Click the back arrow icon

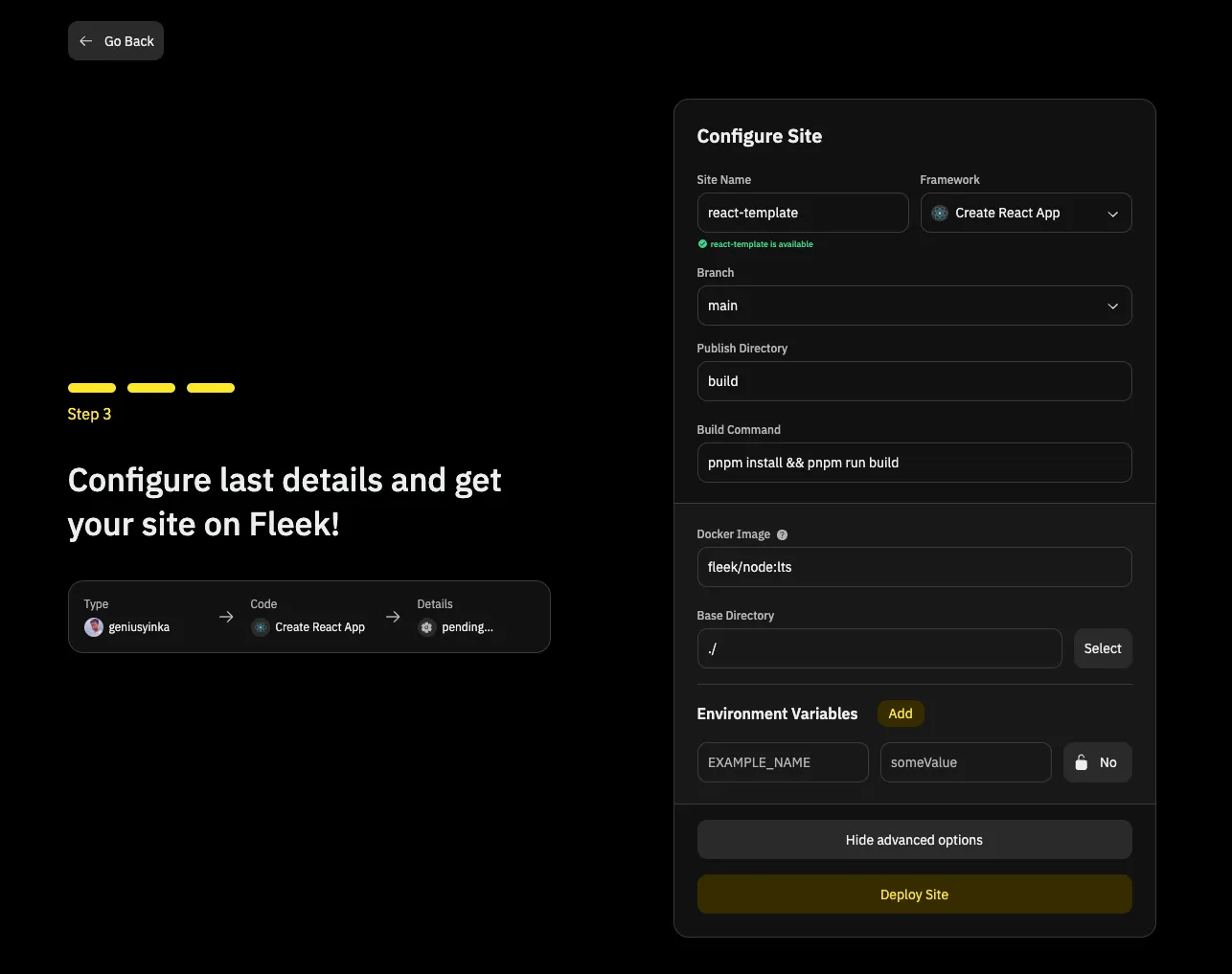point(86,41)
